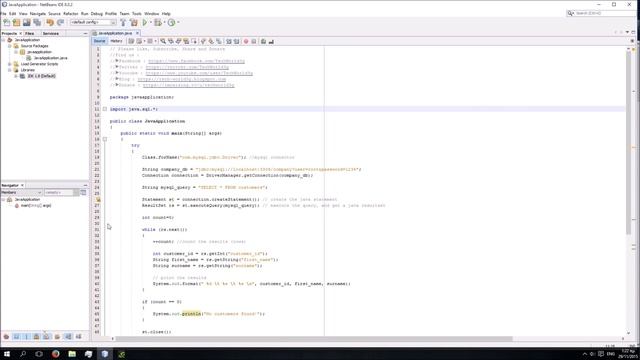This screenshot has height=360, width=640.
Task: Close the JavaApplication.java editor tab
Action: (x=138, y=33)
